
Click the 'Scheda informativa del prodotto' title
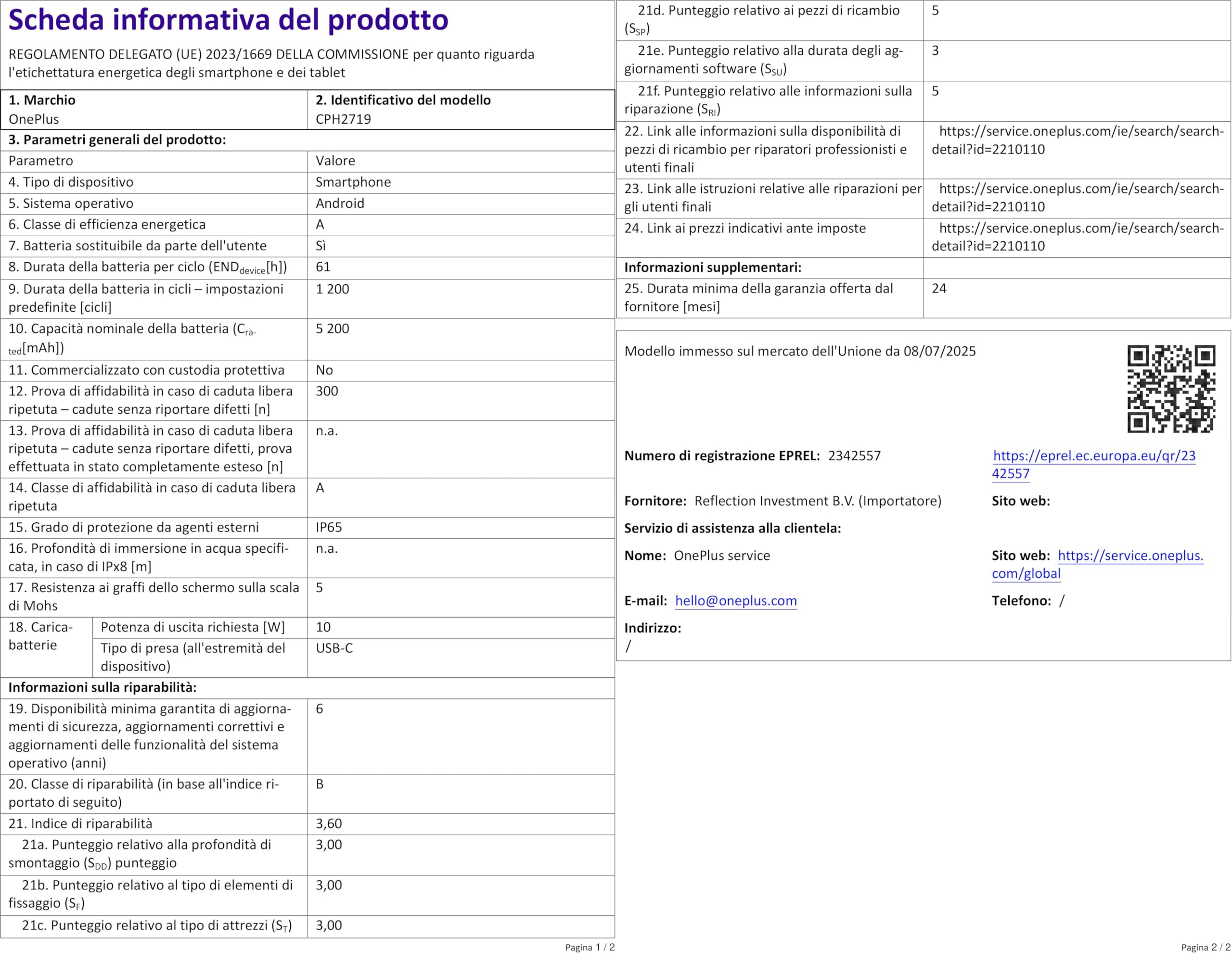pyautogui.click(x=229, y=20)
